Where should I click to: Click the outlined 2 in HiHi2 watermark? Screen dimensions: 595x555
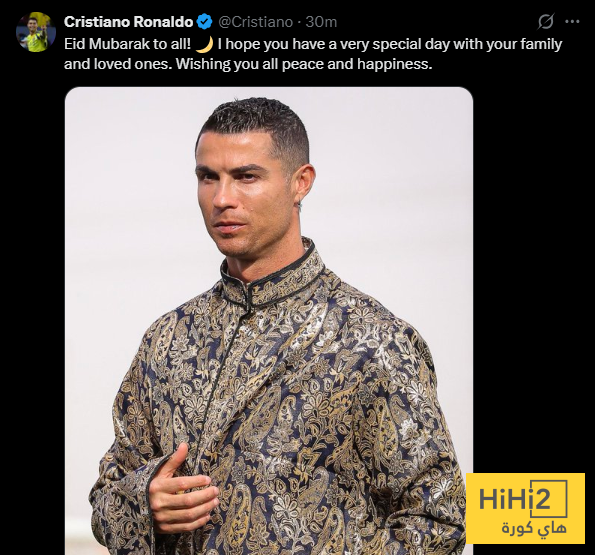541,499
